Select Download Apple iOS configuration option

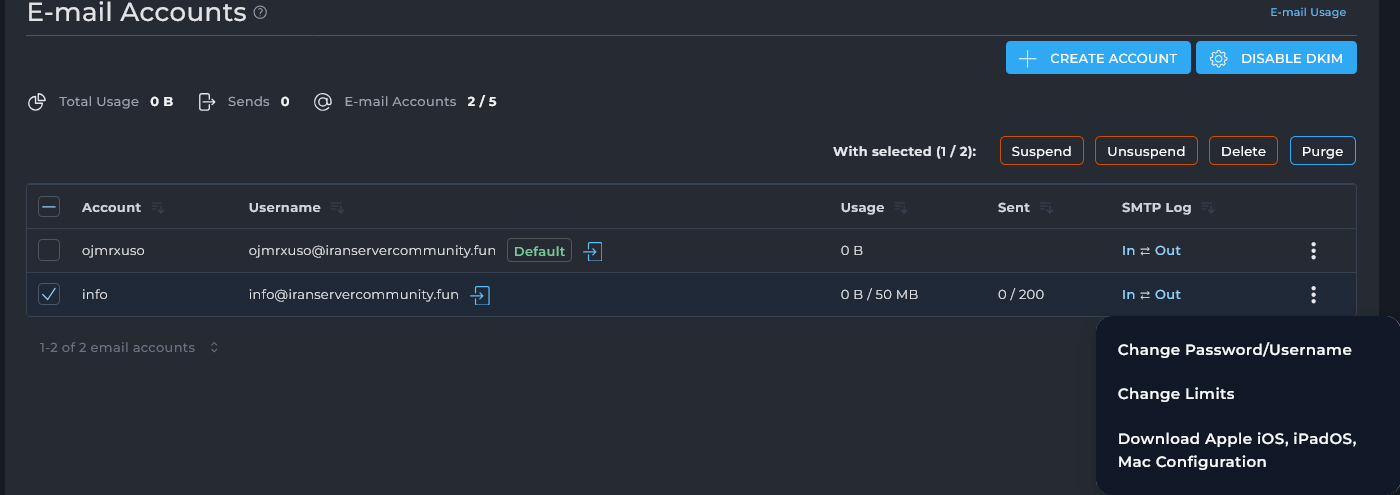coord(1244,450)
